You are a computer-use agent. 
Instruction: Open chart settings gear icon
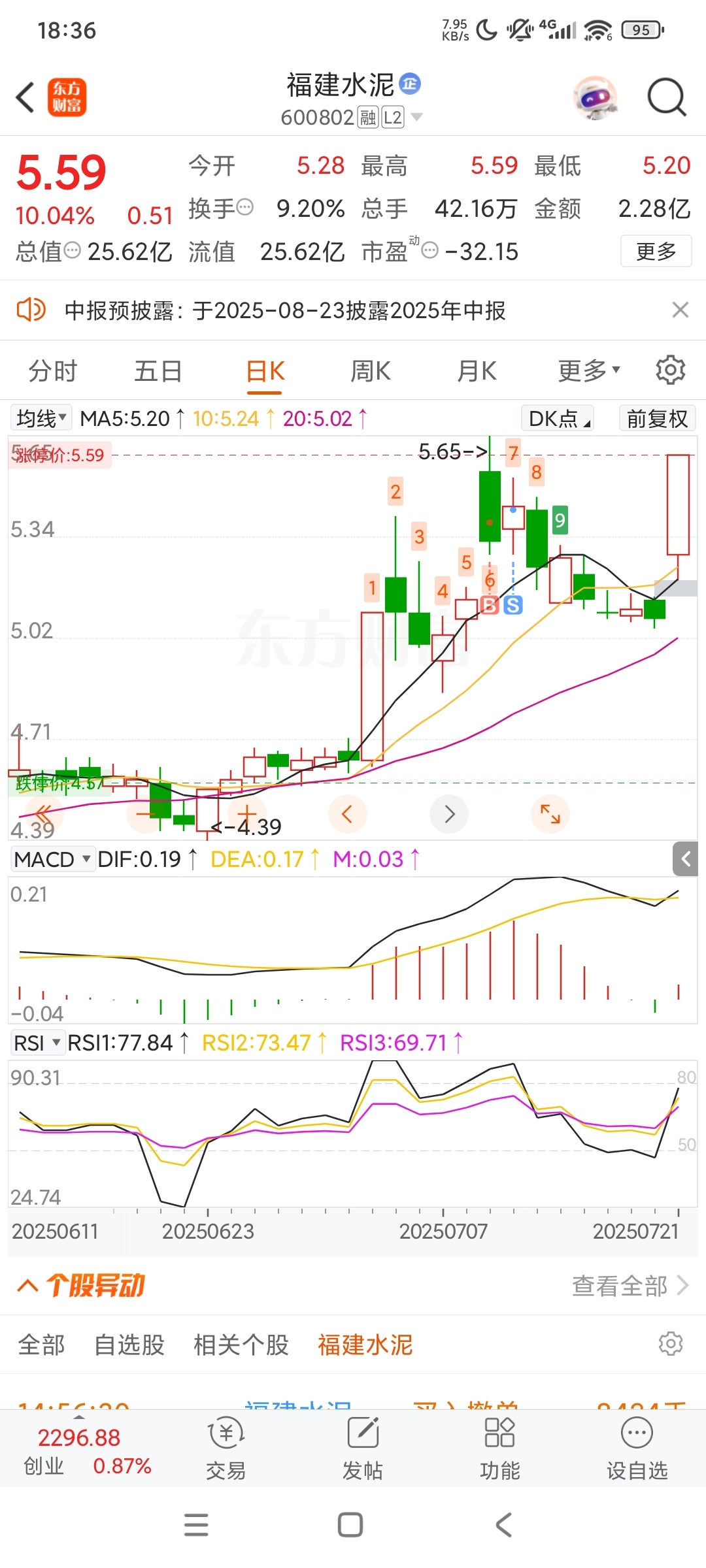pyautogui.click(x=670, y=370)
